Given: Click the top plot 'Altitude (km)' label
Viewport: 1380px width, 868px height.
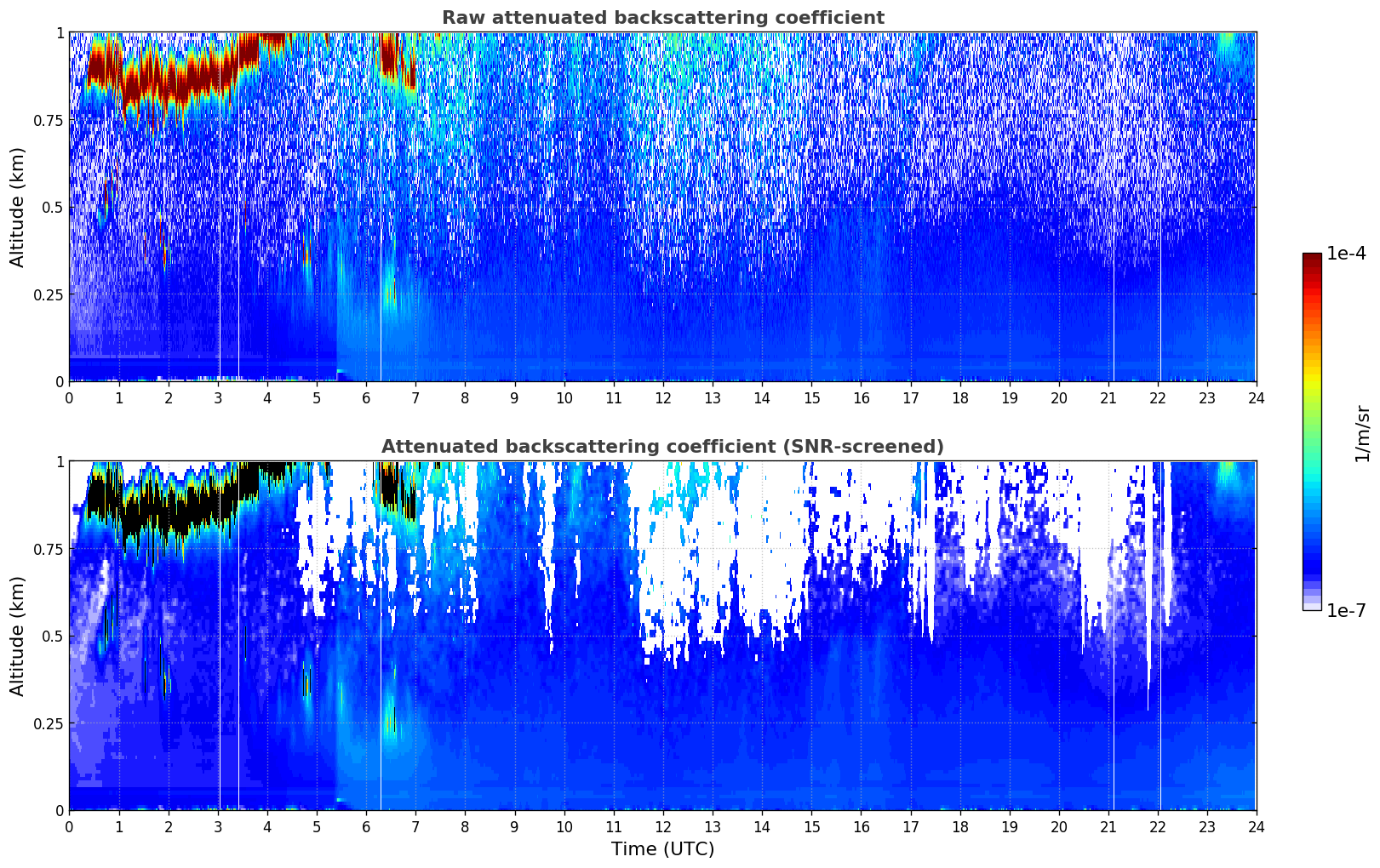Looking at the screenshot, I should (x=18, y=207).
